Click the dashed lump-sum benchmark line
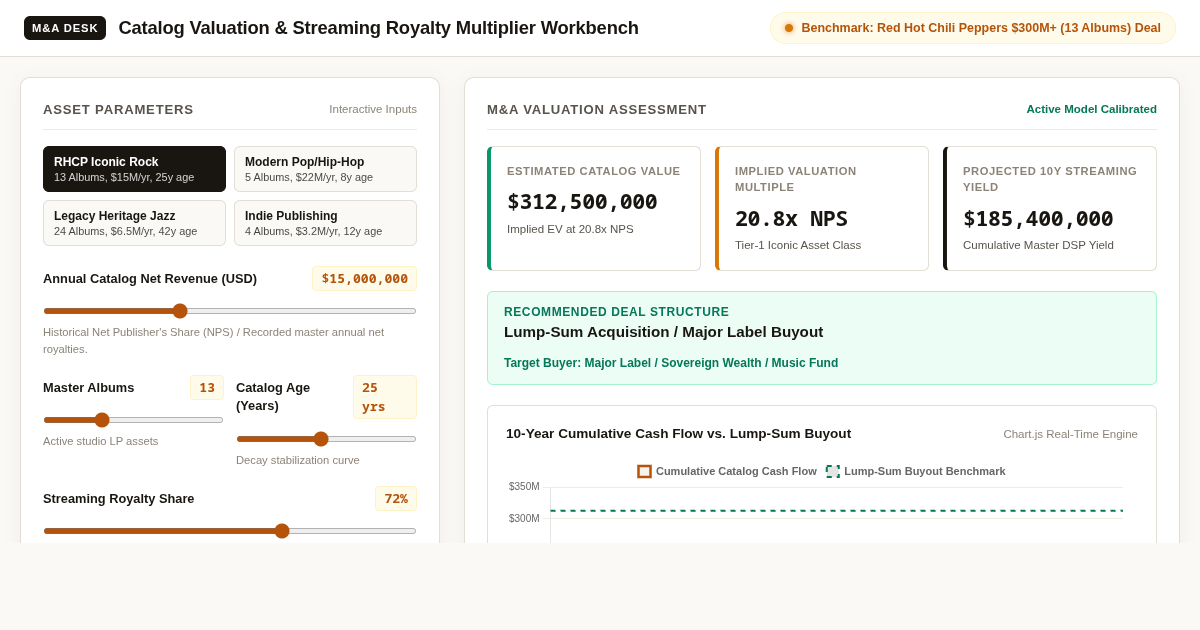Viewport: 1200px width, 630px height. 836,511
